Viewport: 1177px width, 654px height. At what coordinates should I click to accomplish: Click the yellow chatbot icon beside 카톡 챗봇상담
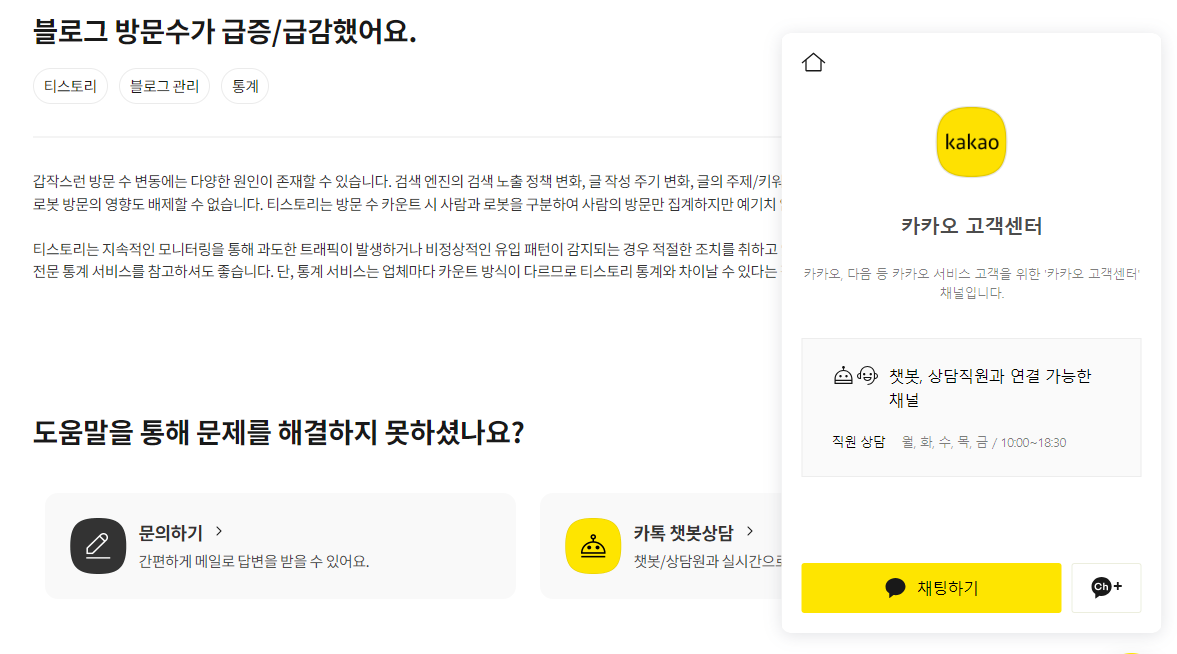(593, 545)
